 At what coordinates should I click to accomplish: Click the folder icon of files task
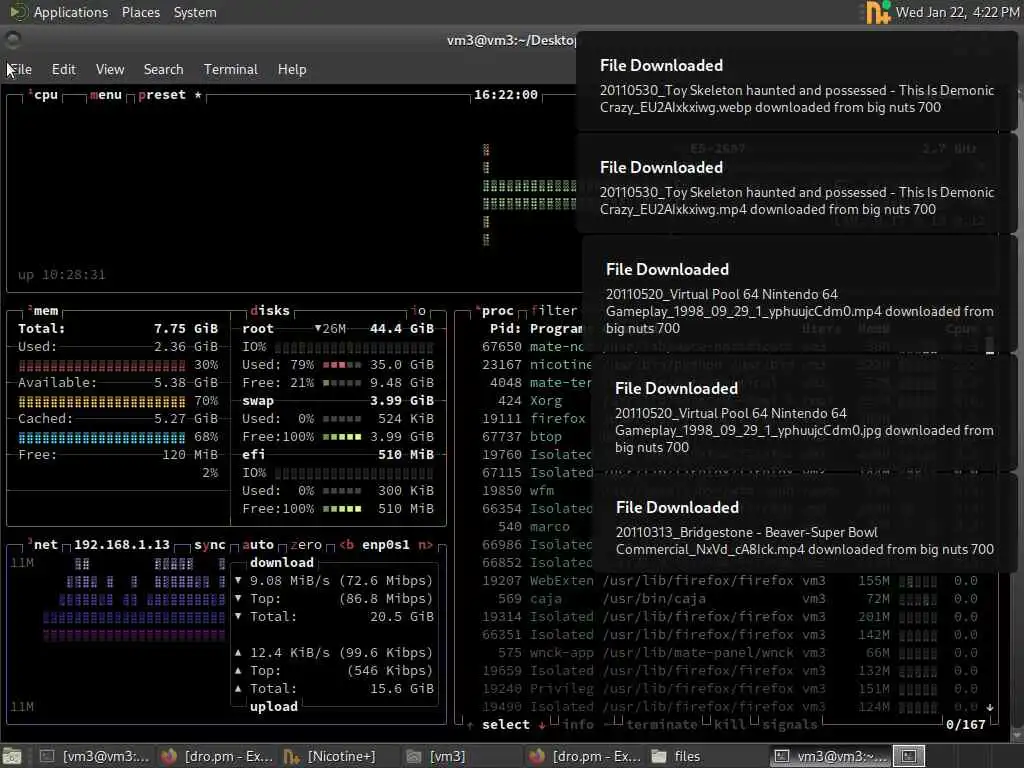click(659, 756)
